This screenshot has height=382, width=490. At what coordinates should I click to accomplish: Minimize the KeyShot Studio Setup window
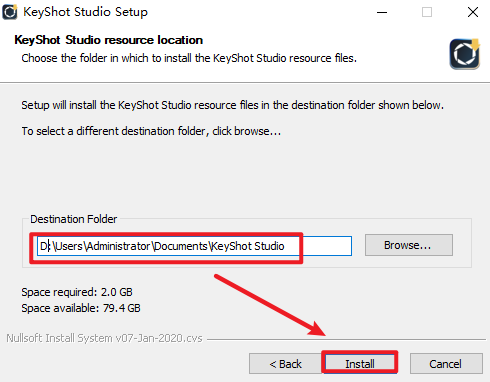point(382,13)
